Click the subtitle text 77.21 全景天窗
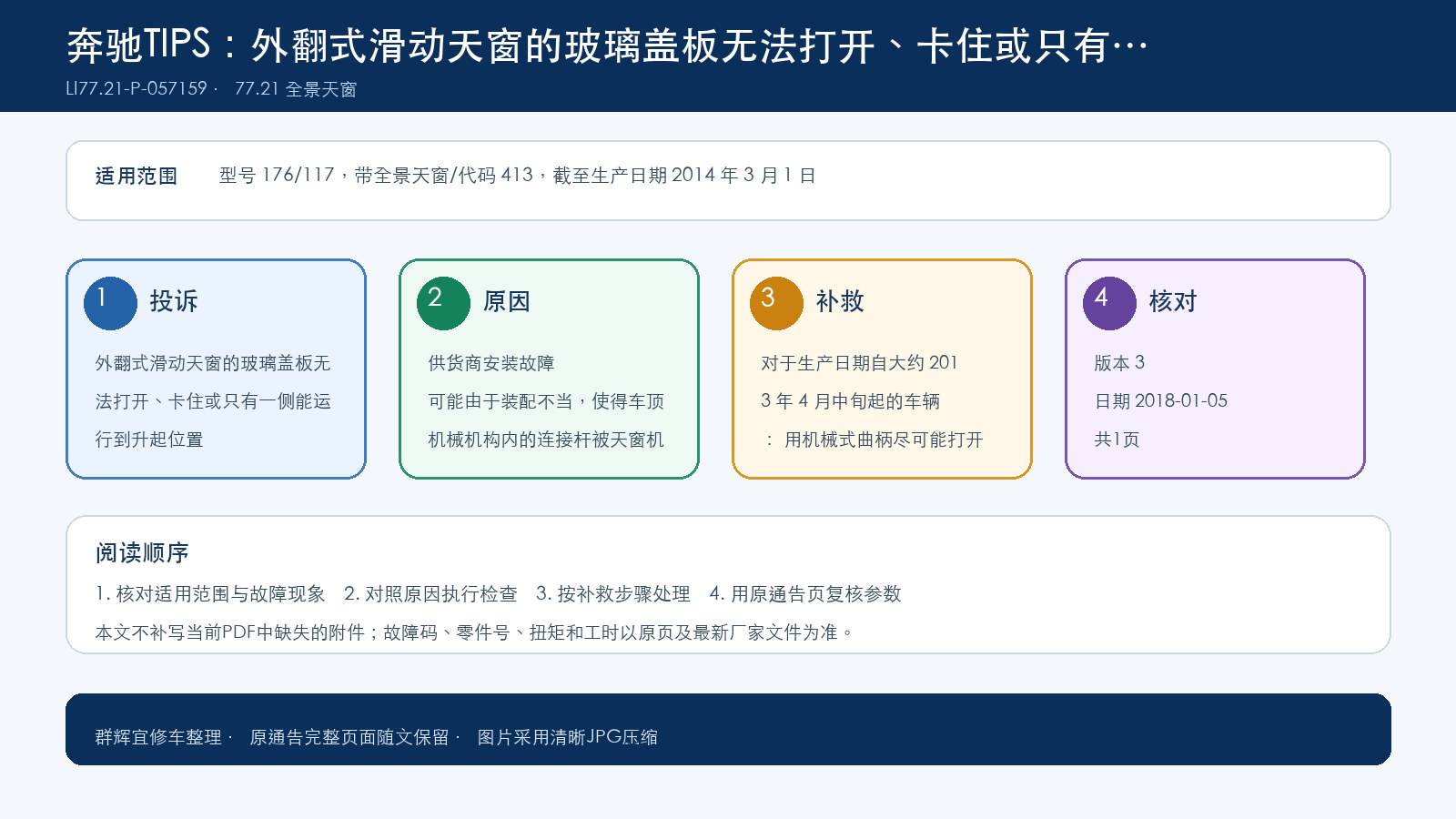 [x=296, y=89]
